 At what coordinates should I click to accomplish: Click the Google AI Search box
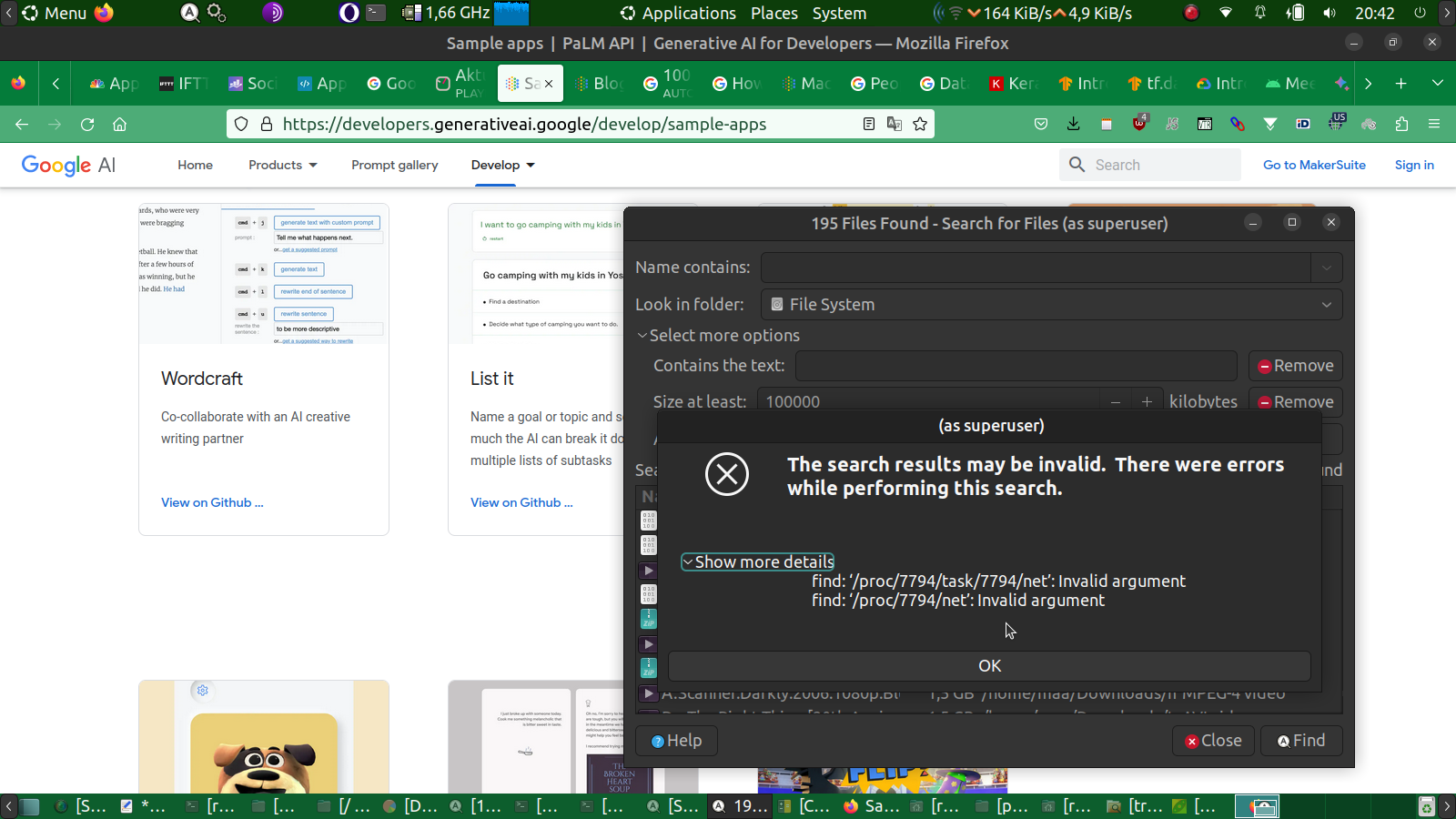[x=1150, y=165]
